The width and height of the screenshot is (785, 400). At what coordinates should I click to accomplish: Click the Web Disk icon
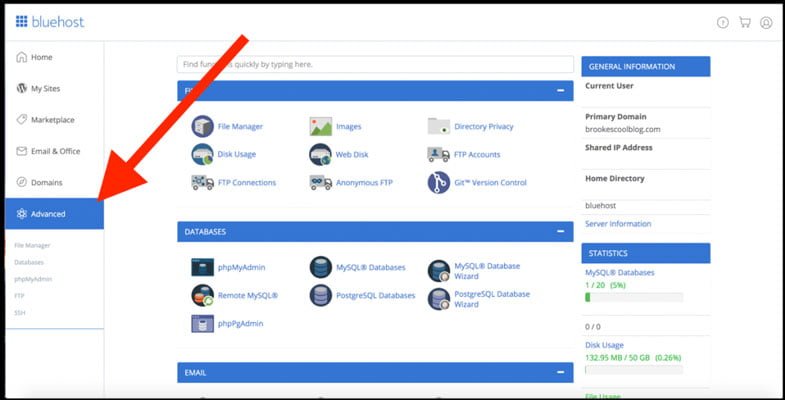click(320, 154)
